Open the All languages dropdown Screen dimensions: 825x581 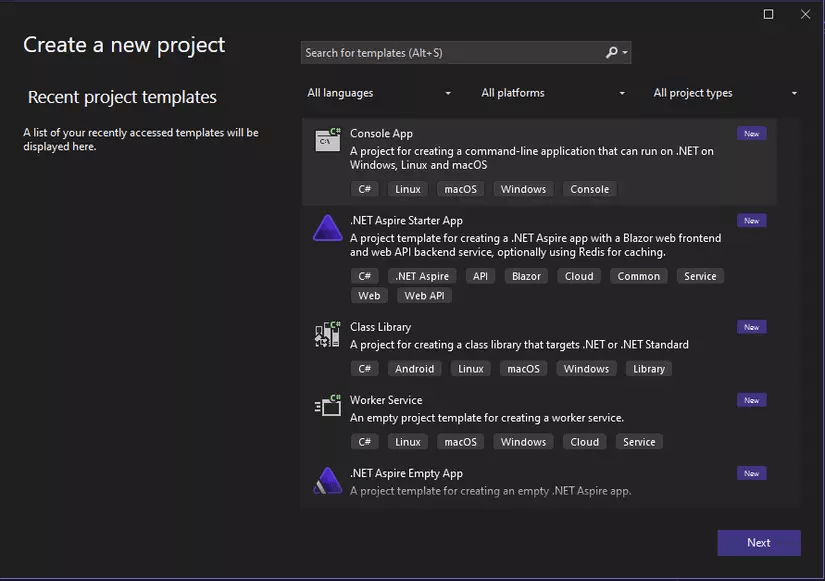click(379, 93)
